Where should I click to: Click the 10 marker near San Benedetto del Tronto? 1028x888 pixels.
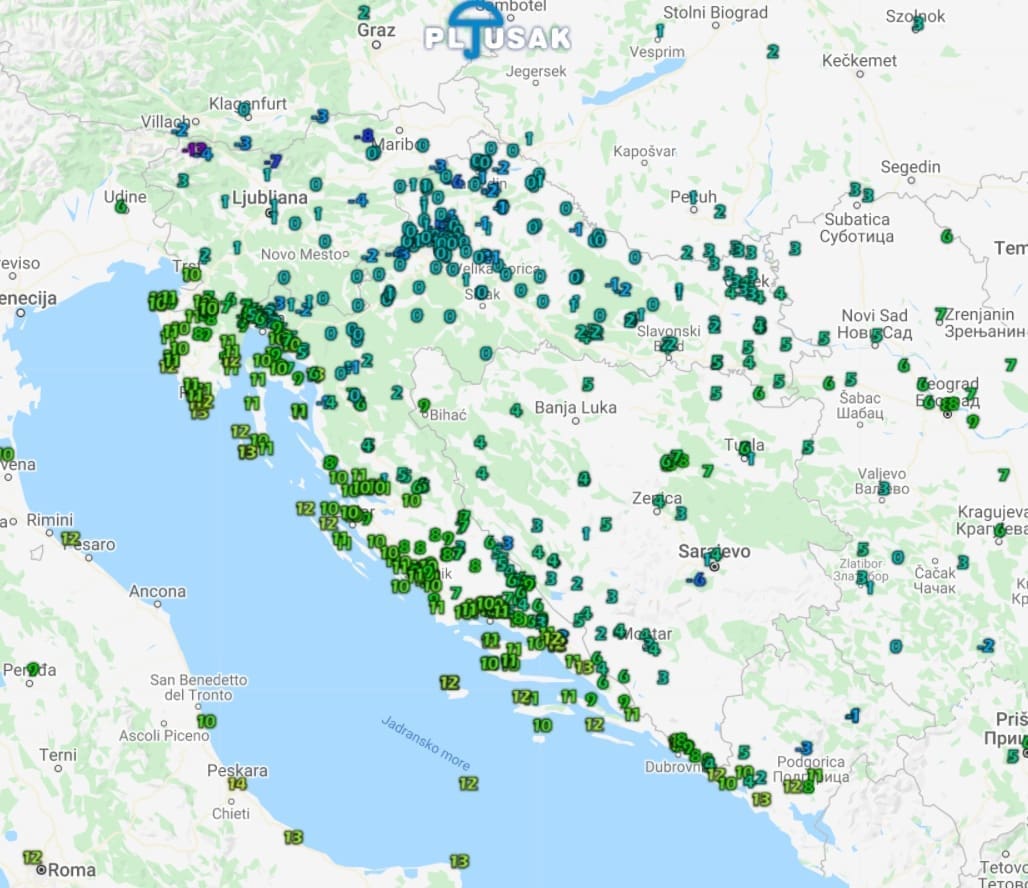(206, 721)
